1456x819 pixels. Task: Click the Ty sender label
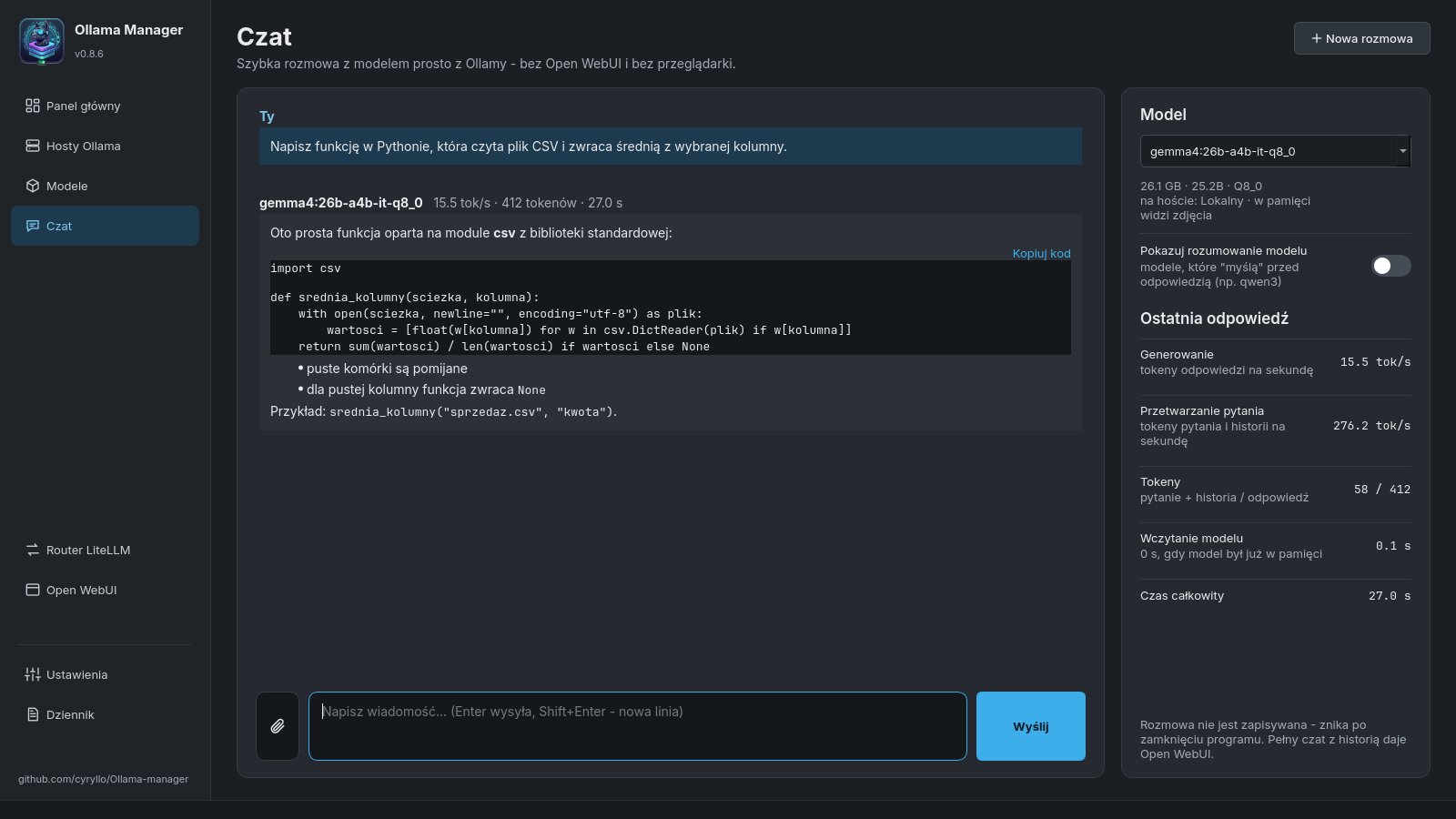267,116
